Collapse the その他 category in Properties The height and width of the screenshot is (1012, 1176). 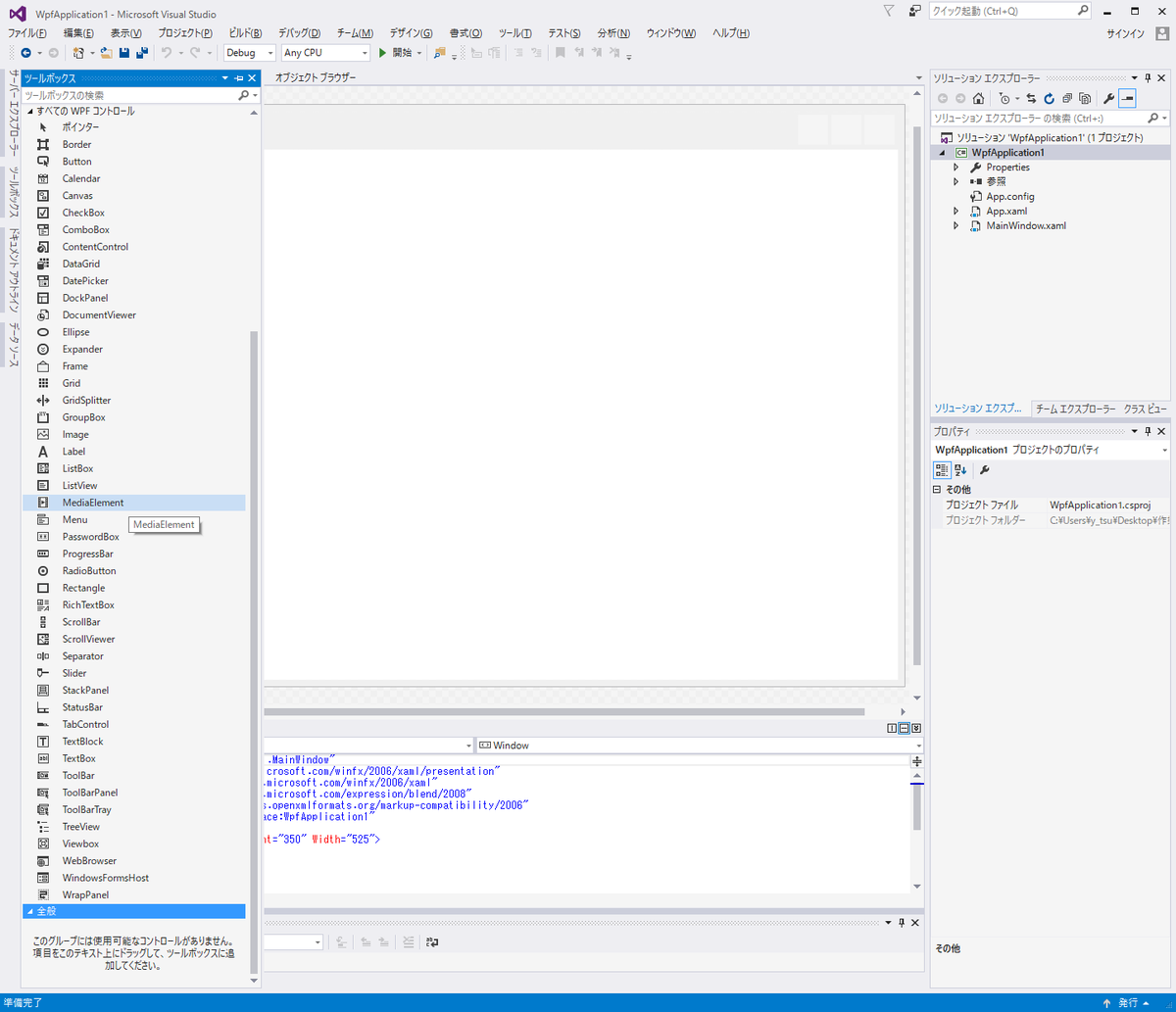pos(937,489)
